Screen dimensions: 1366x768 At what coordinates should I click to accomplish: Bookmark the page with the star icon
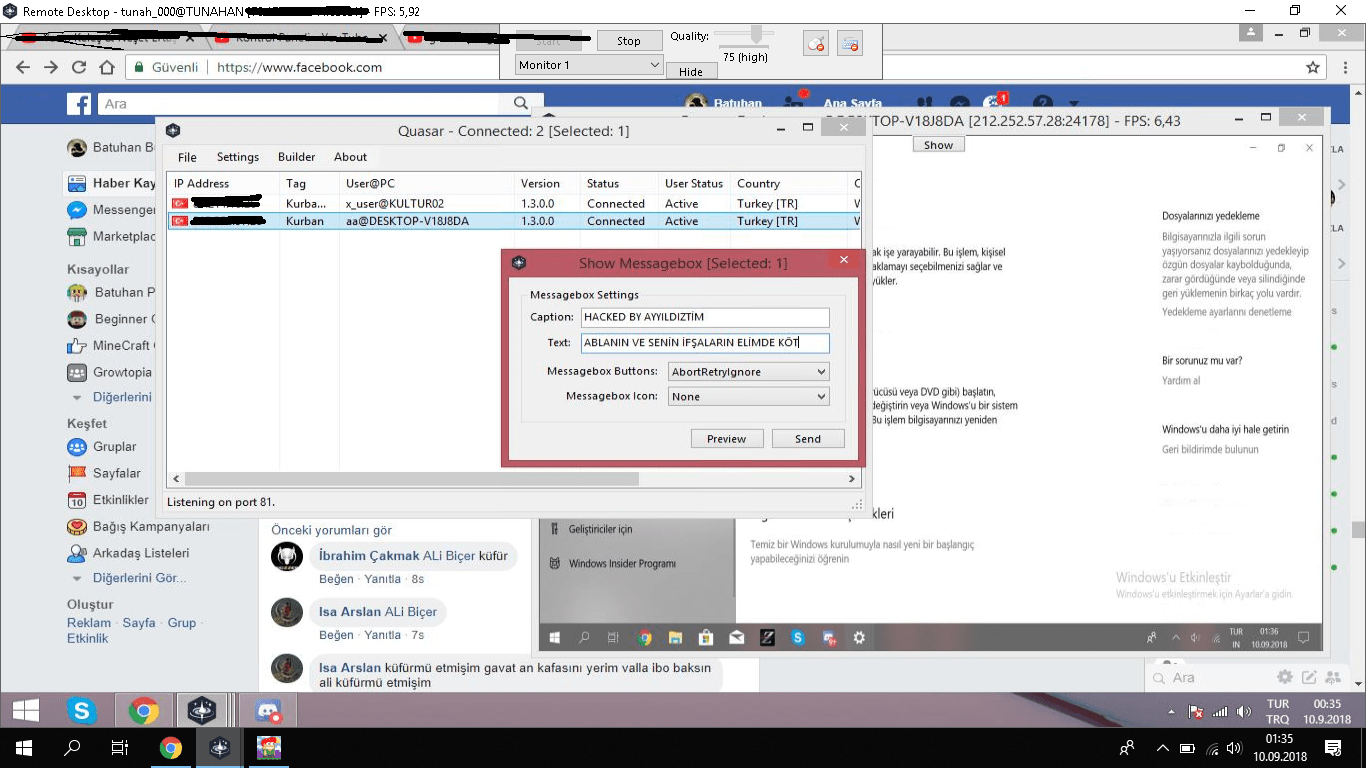[1313, 68]
